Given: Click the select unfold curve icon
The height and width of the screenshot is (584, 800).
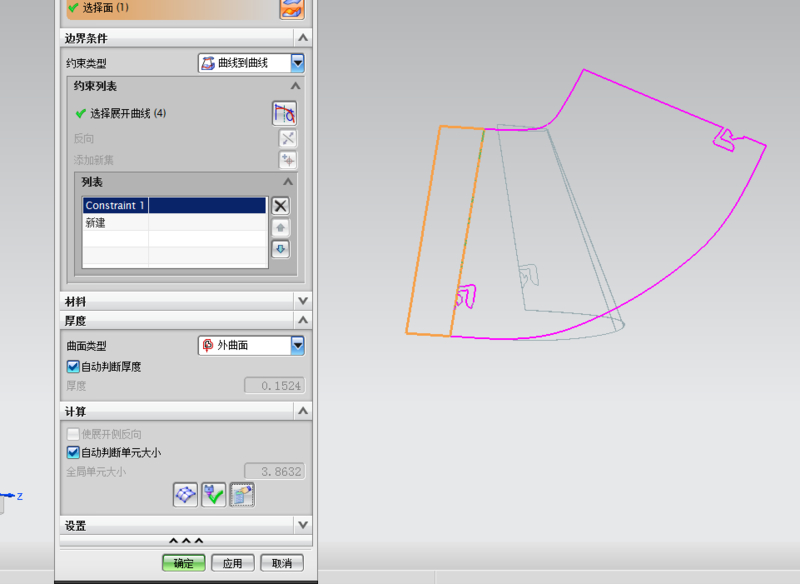Looking at the screenshot, I should 284,113.
